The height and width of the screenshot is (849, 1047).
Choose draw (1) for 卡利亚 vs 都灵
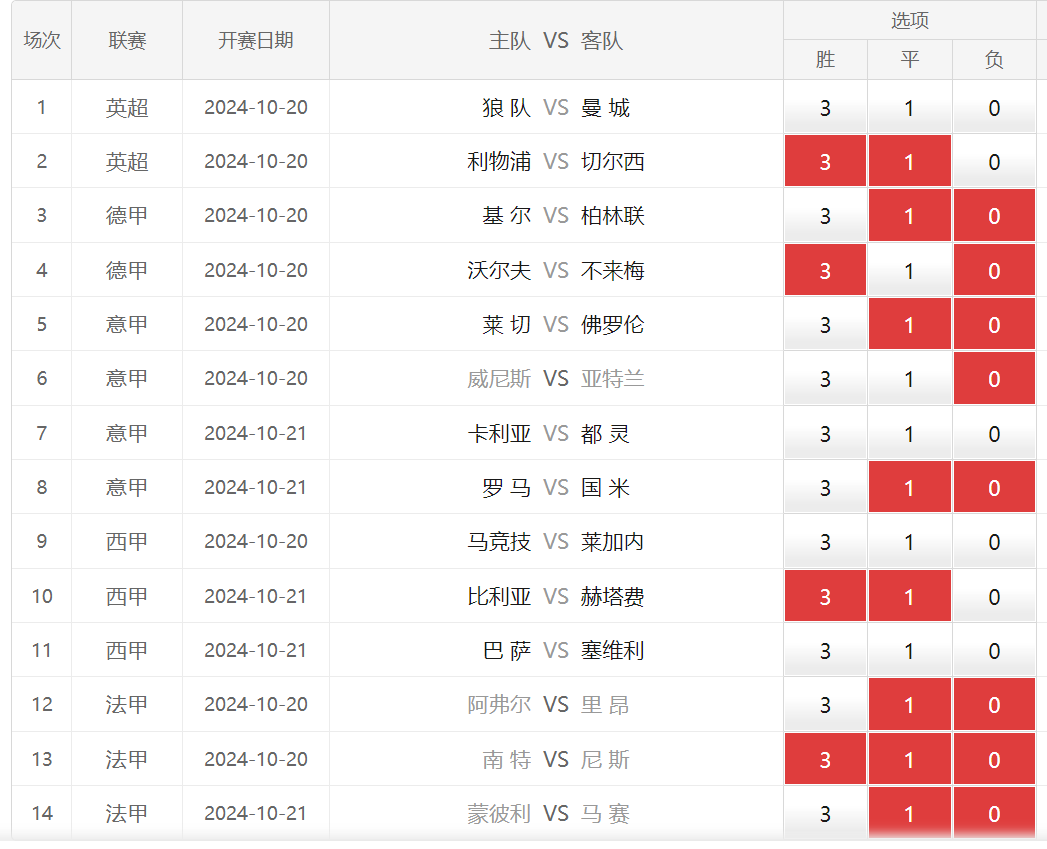tap(909, 433)
